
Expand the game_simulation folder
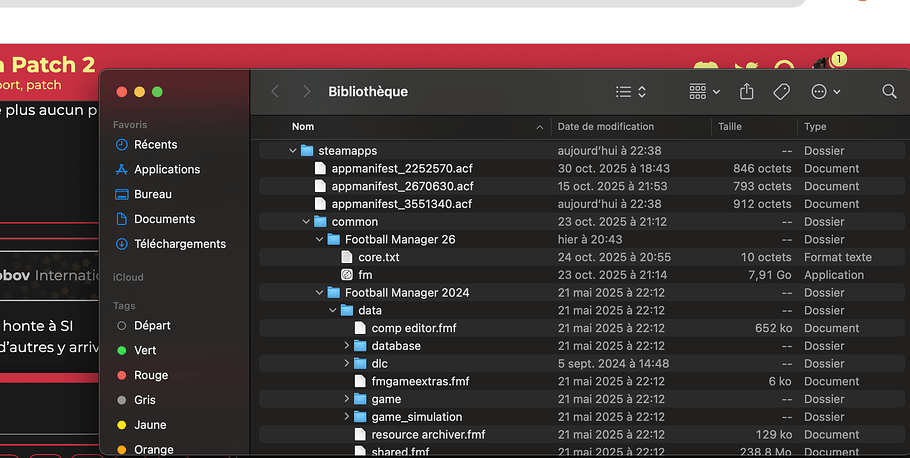pos(347,417)
